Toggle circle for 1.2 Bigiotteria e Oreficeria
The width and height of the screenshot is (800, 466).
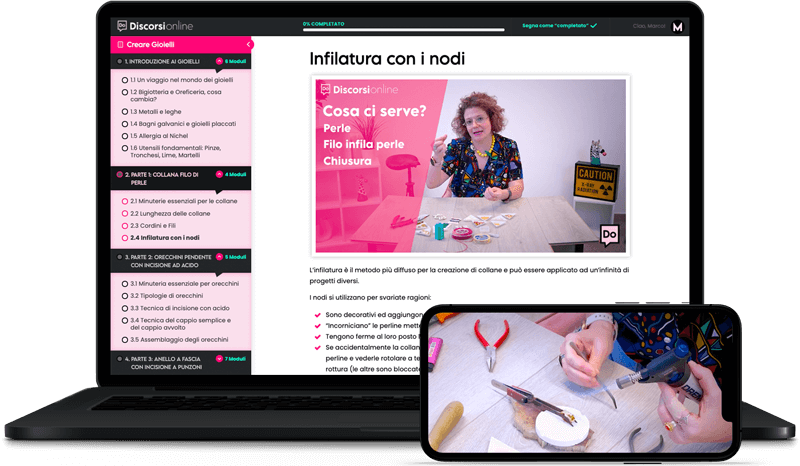pyautogui.click(x=124, y=92)
